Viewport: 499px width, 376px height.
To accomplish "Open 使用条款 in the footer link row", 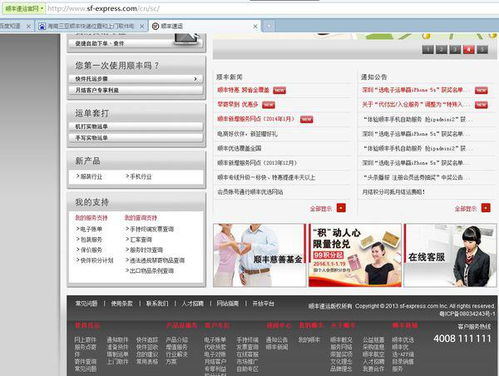I will tap(122, 304).
